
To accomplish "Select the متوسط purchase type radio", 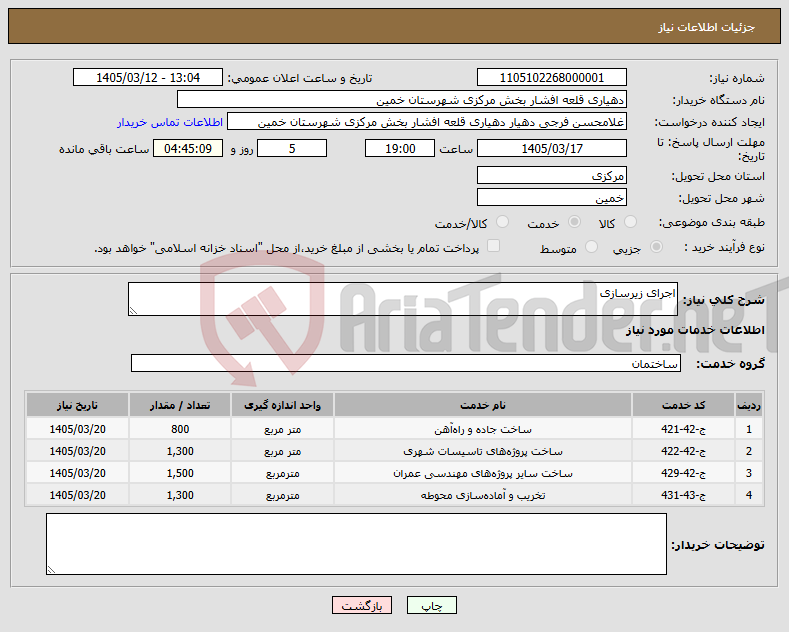I will tap(592, 247).
